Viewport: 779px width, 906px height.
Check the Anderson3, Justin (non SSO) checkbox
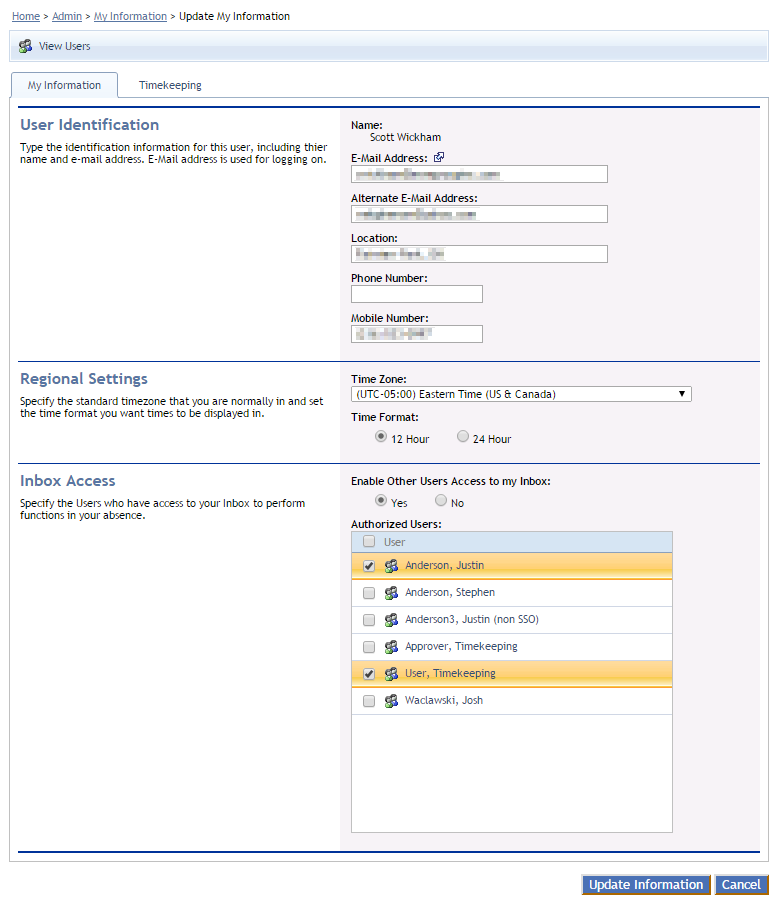(x=369, y=620)
